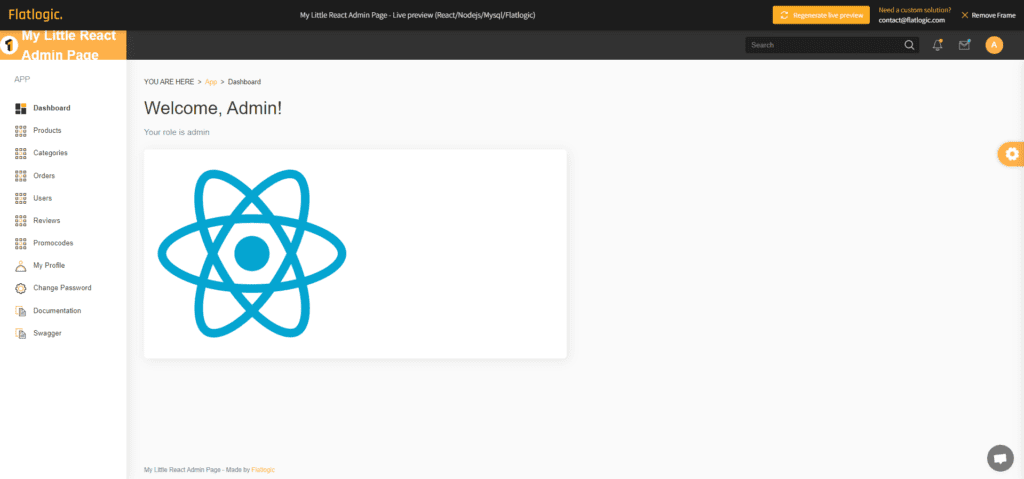
Task: Open the orange settings gear tab
Action: (x=1011, y=154)
